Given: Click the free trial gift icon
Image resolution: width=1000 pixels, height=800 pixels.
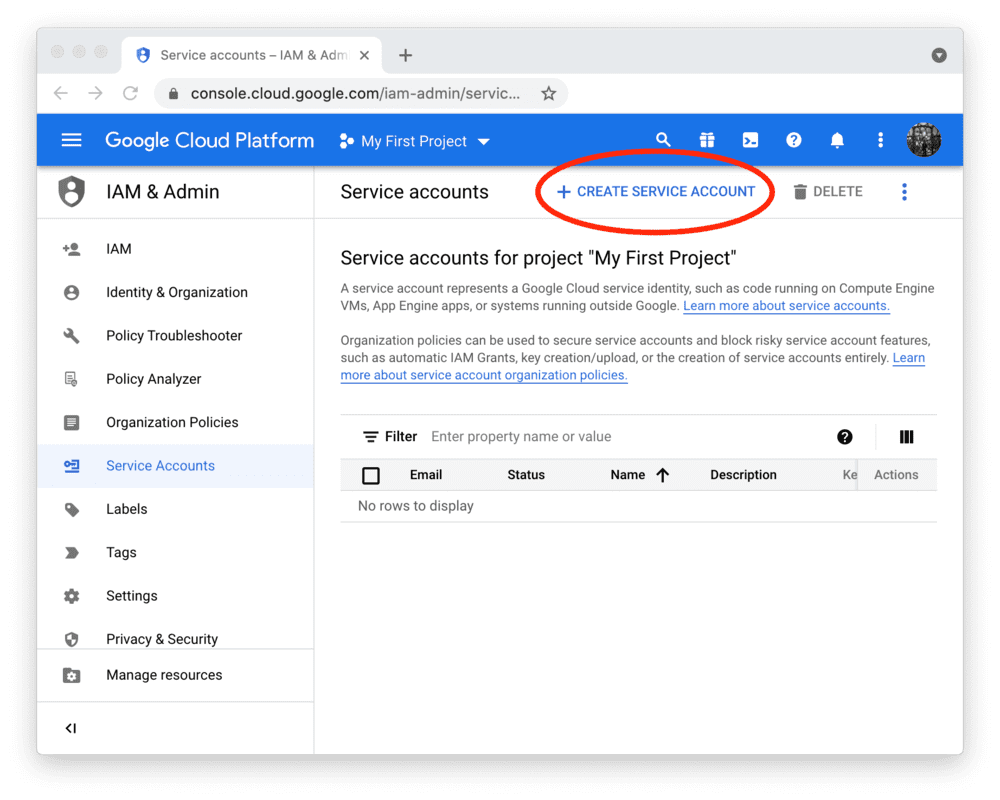Looking at the screenshot, I should (x=707, y=139).
